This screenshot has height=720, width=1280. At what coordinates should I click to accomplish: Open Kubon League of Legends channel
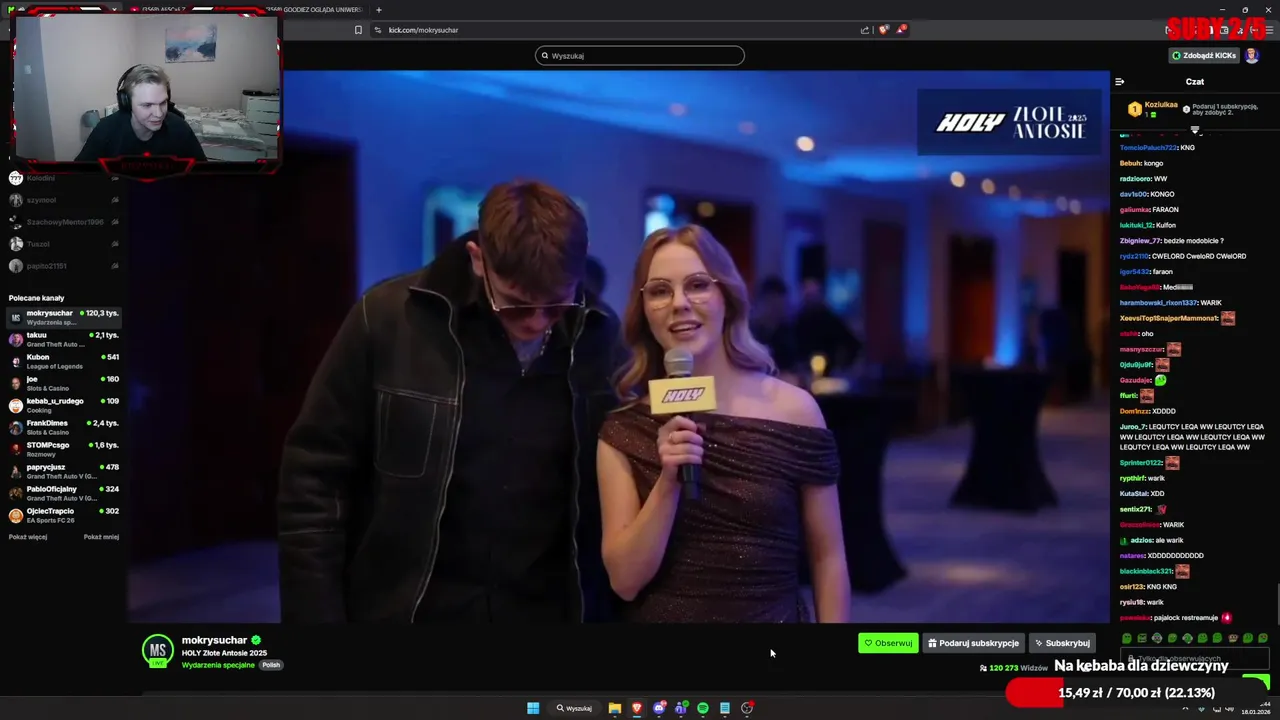64,361
